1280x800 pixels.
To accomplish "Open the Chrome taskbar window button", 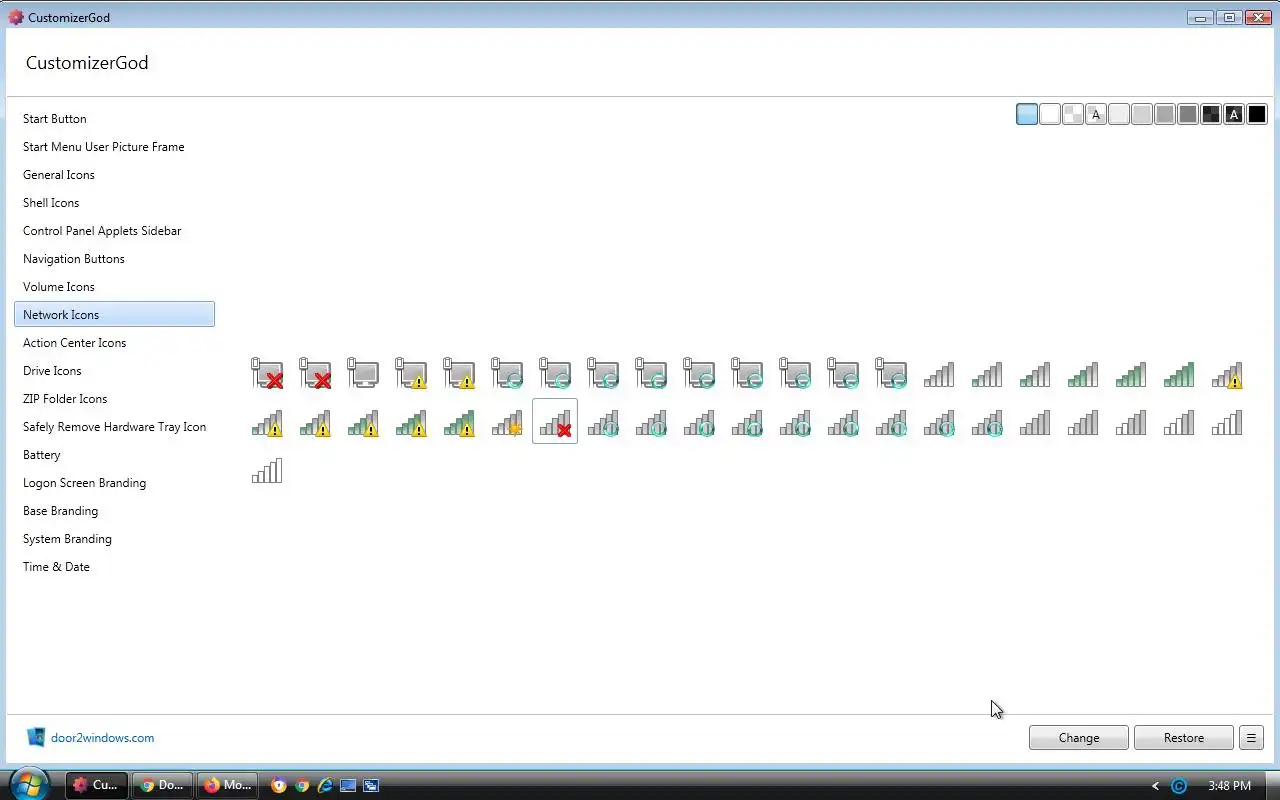I will [x=163, y=785].
